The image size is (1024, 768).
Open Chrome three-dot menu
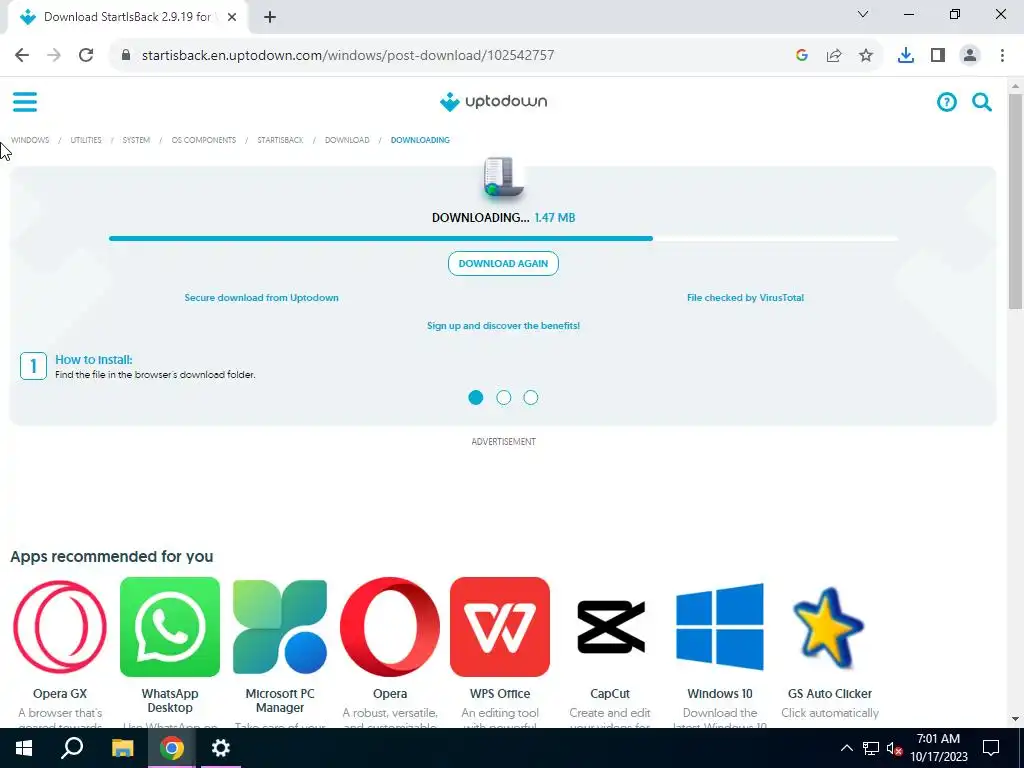(1002, 55)
